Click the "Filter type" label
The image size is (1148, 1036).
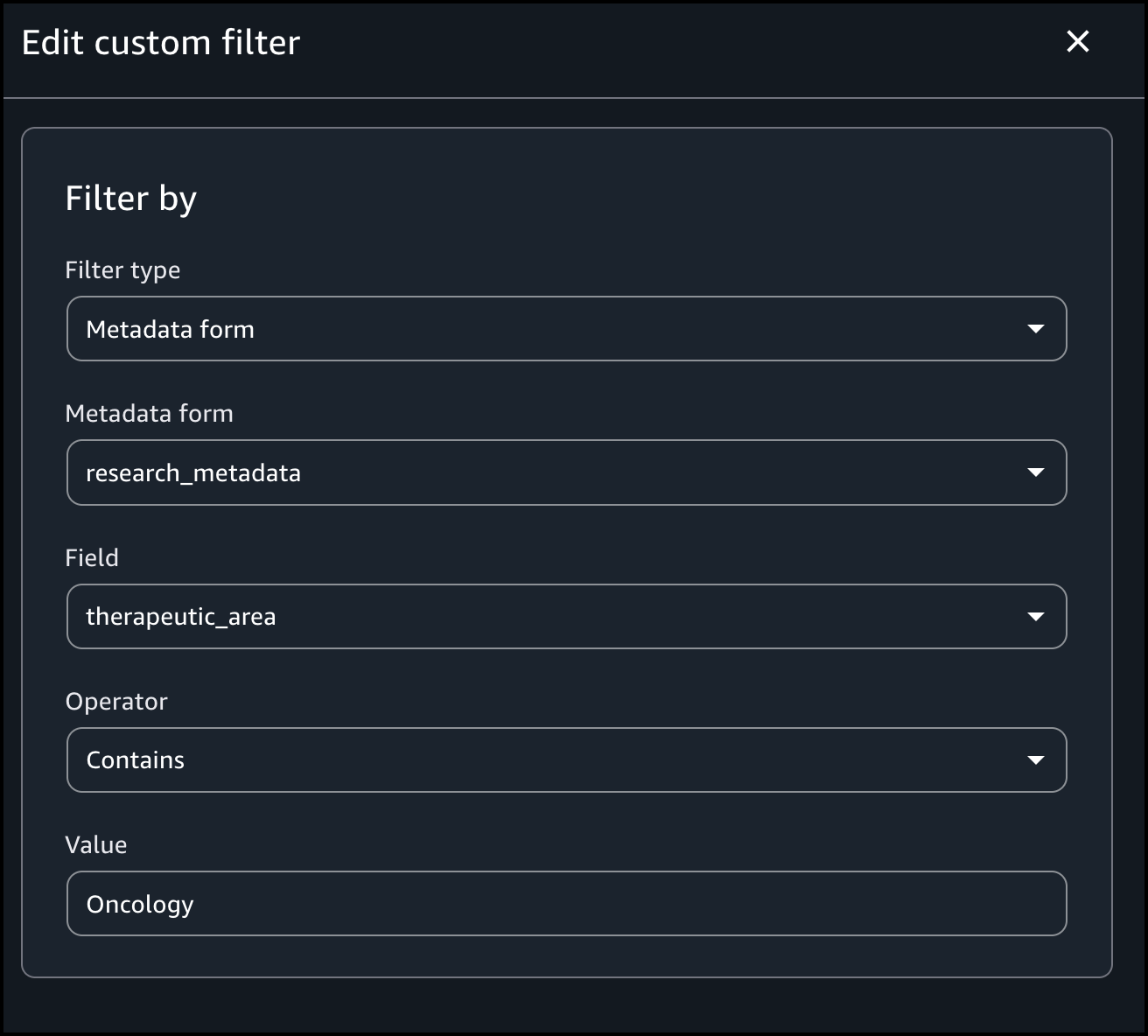(122, 270)
